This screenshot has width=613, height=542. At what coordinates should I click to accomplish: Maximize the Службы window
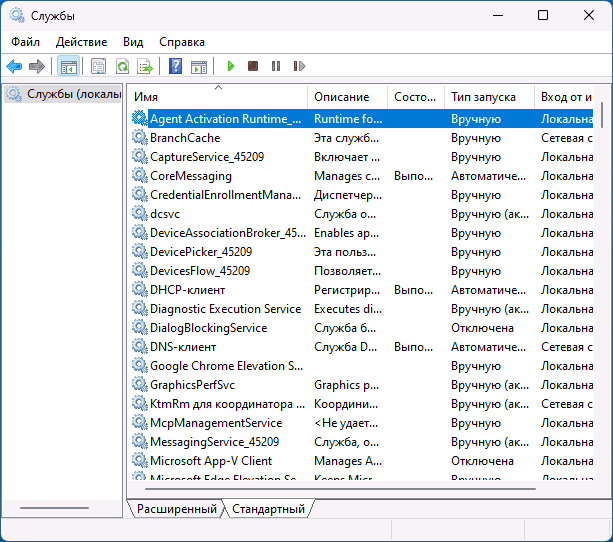[x=543, y=15]
